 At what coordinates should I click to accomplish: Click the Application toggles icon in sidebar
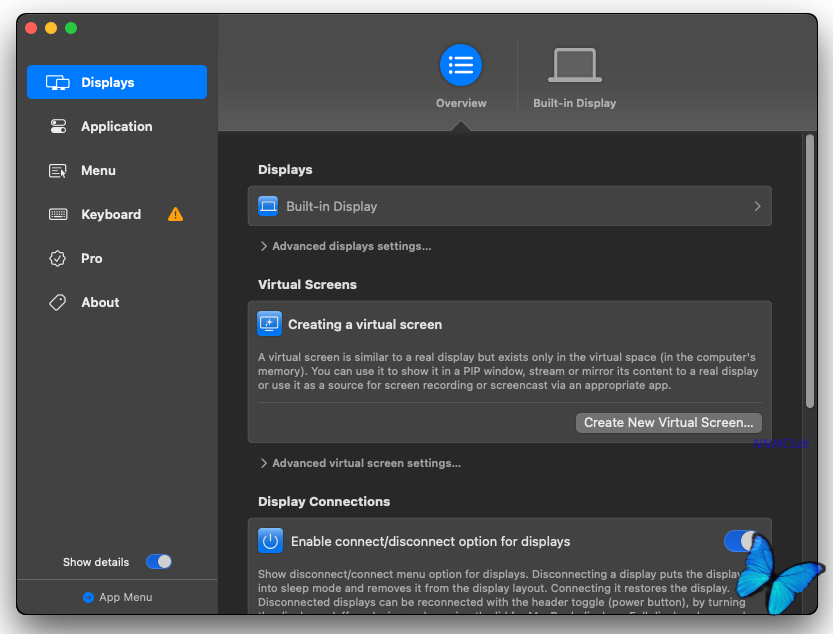point(58,127)
